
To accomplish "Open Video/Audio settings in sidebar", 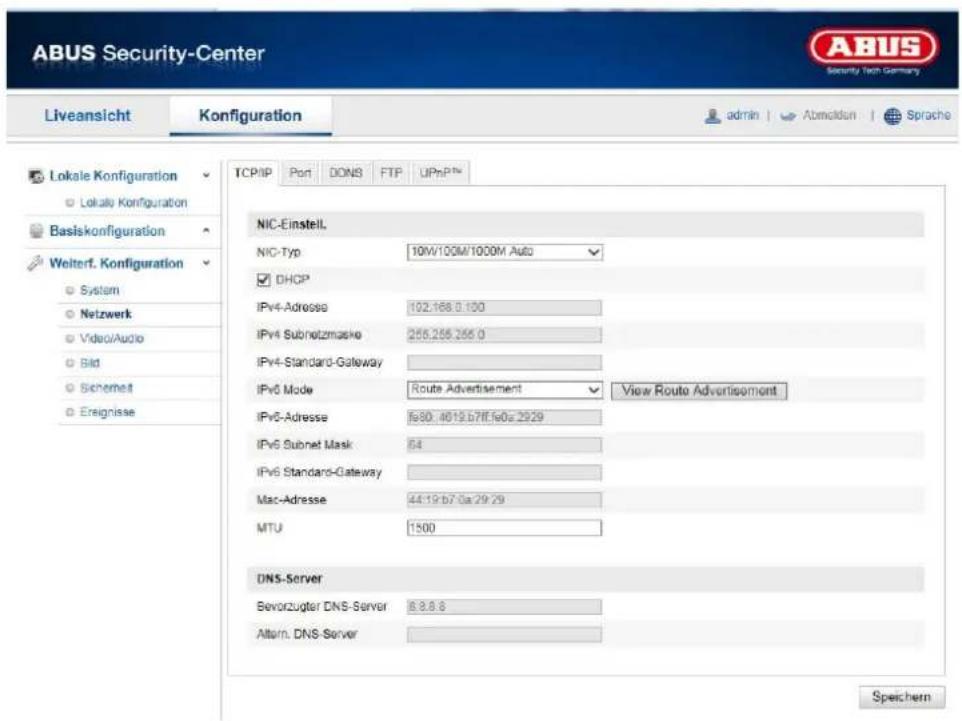I will (x=112, y=339).
